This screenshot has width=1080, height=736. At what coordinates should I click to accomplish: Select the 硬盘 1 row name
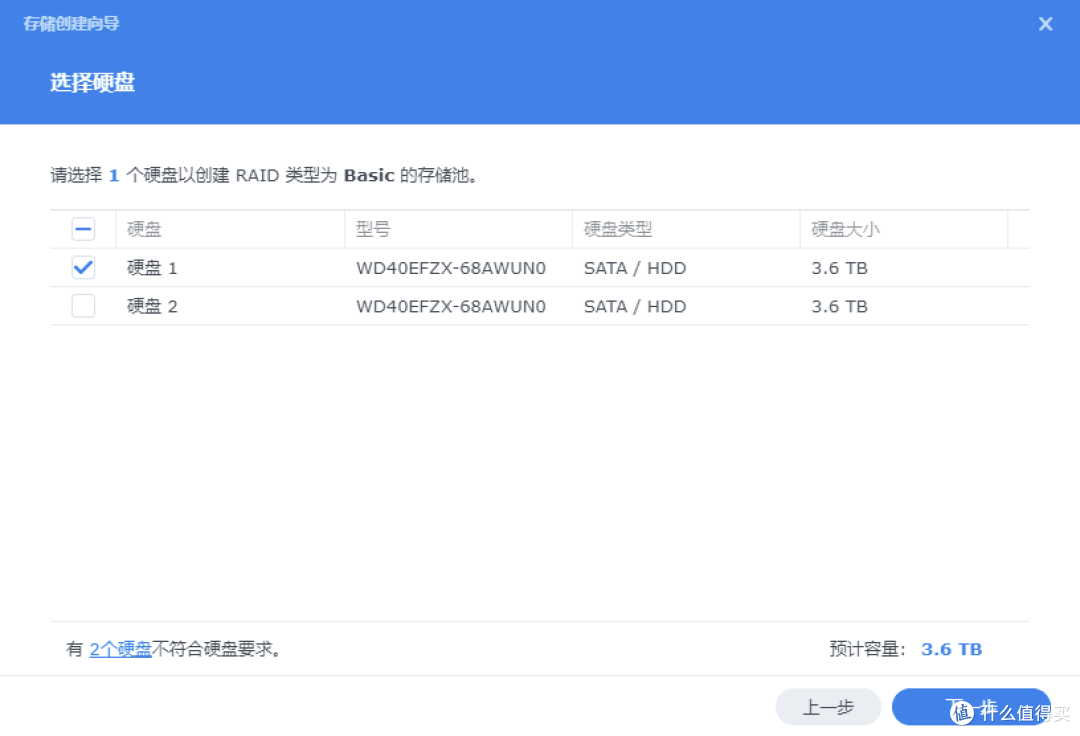point(152,268)
